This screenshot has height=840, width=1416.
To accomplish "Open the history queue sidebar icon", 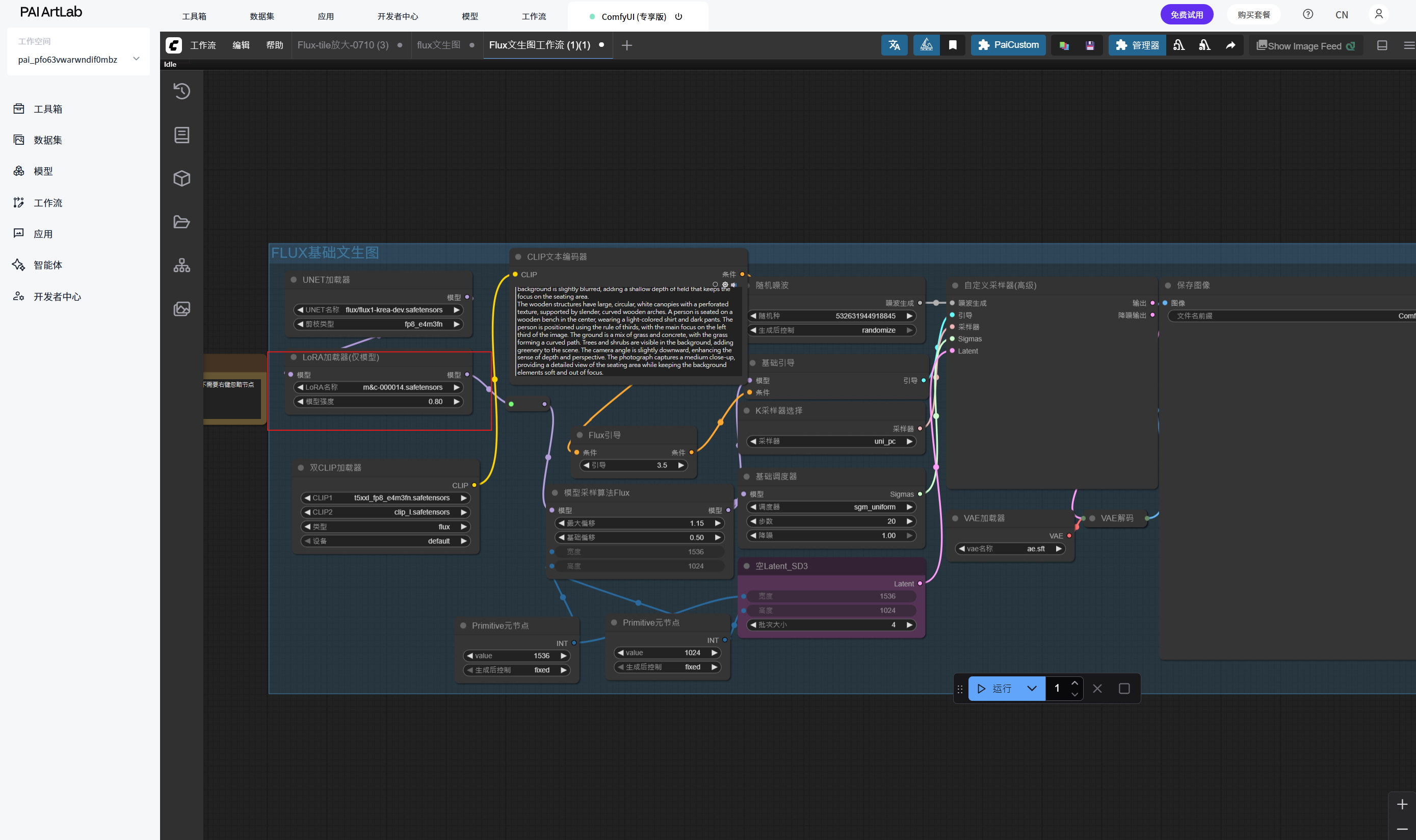I will pos(181,91).
